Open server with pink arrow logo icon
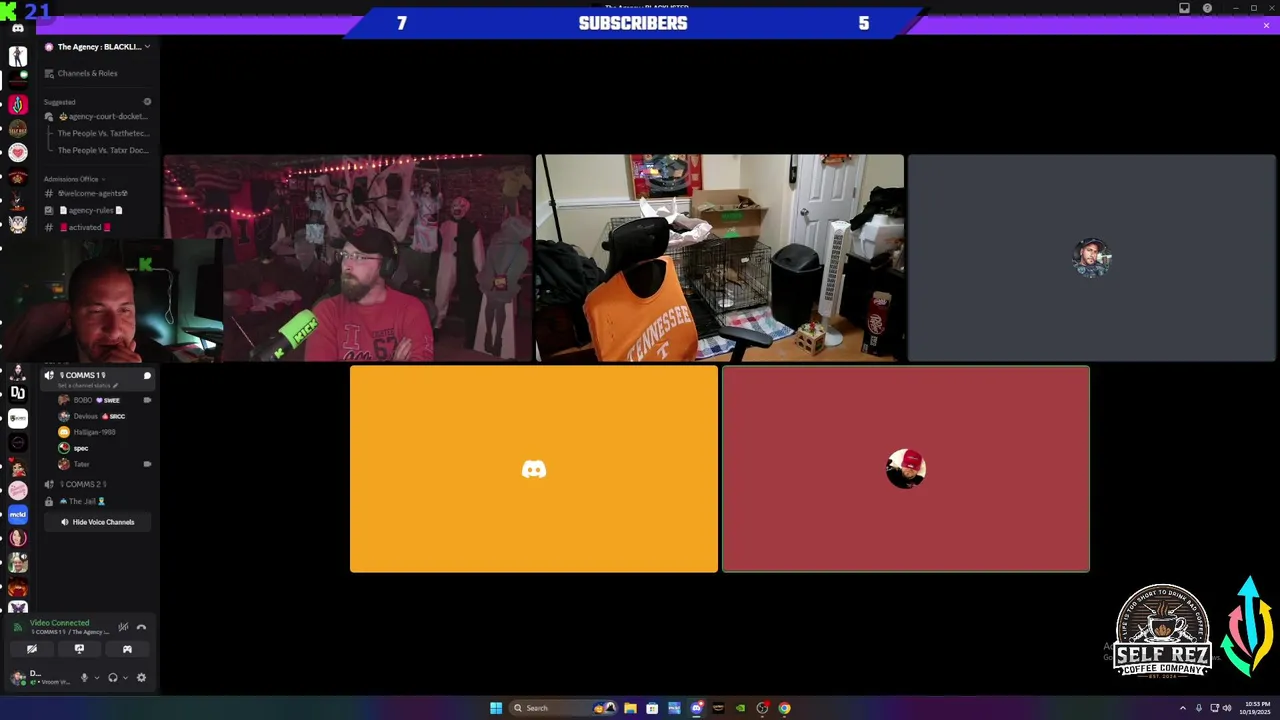Screen dimensions: 1280x720 click(18, 104)
